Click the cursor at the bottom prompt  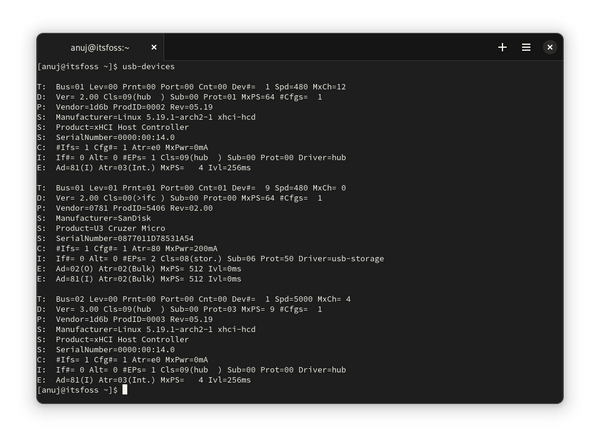[125, 390]
